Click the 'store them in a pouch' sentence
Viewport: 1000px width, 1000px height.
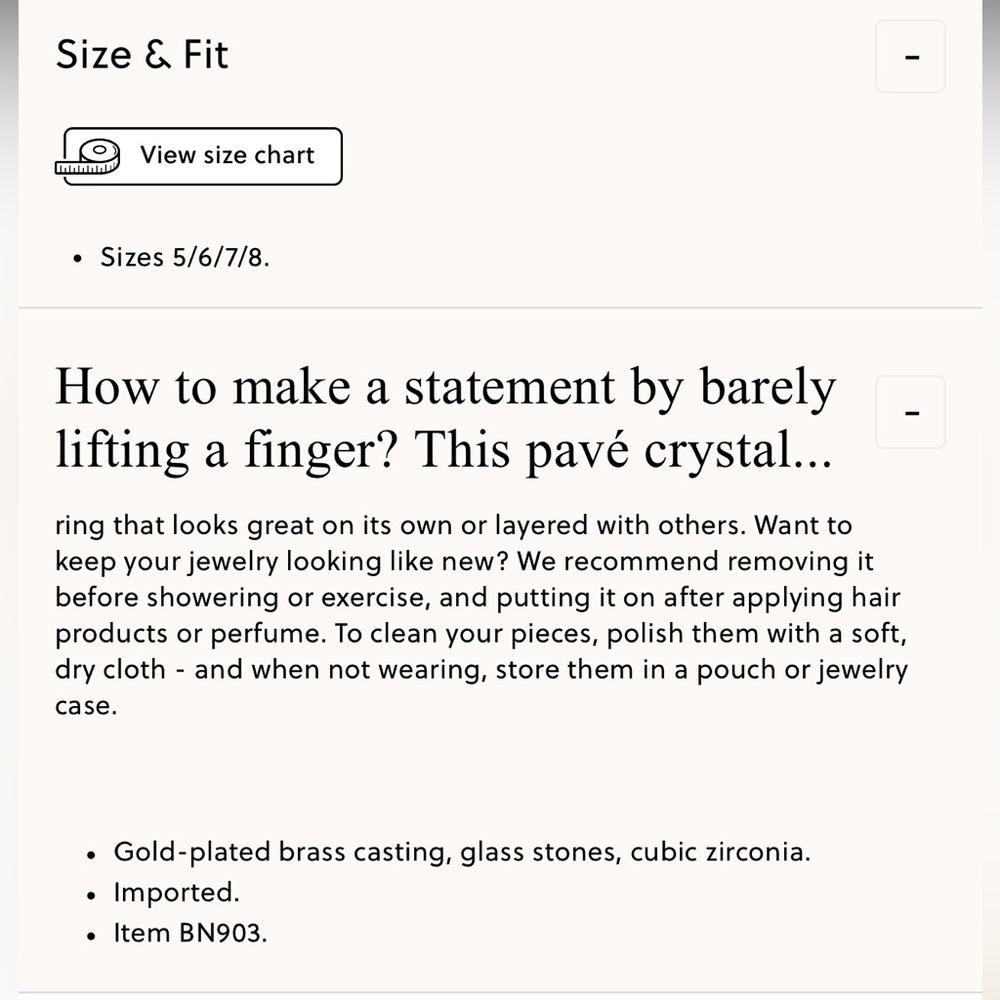click(702, 670)
